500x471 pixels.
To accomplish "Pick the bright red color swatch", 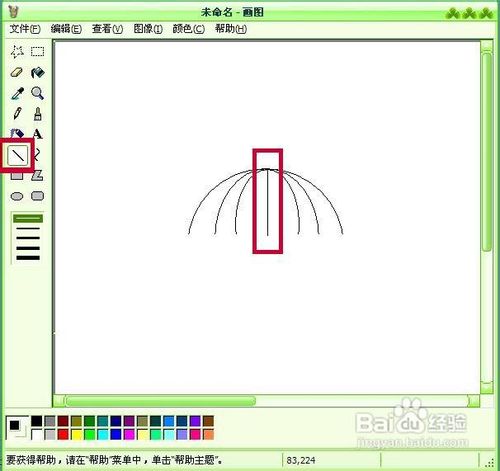I will tap(63, 434).
